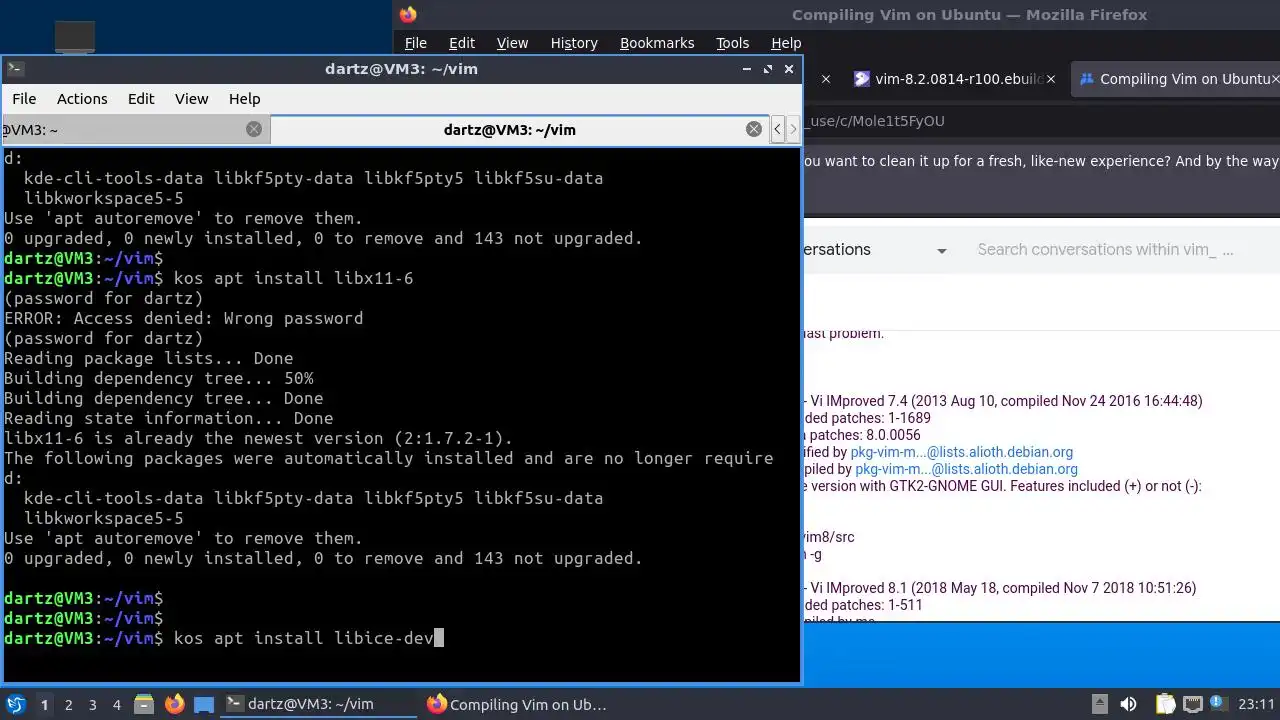Open the terminal Actions menu

tap(82, 98)
